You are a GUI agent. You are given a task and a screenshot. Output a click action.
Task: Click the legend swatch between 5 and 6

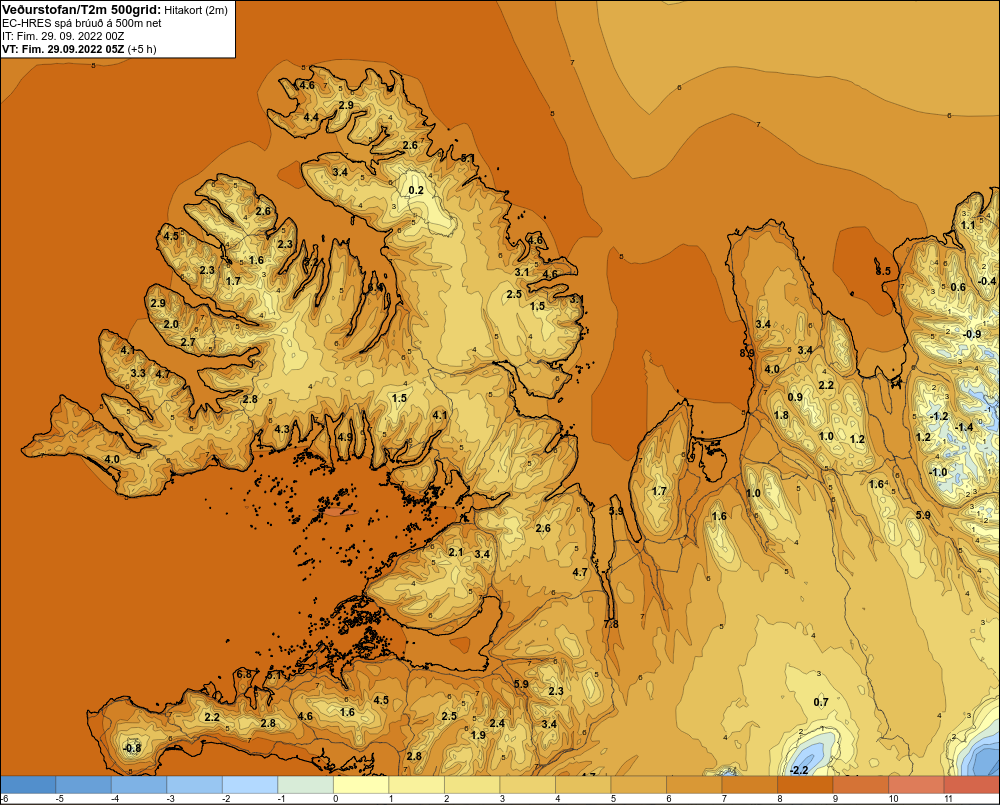pos(638,785)
